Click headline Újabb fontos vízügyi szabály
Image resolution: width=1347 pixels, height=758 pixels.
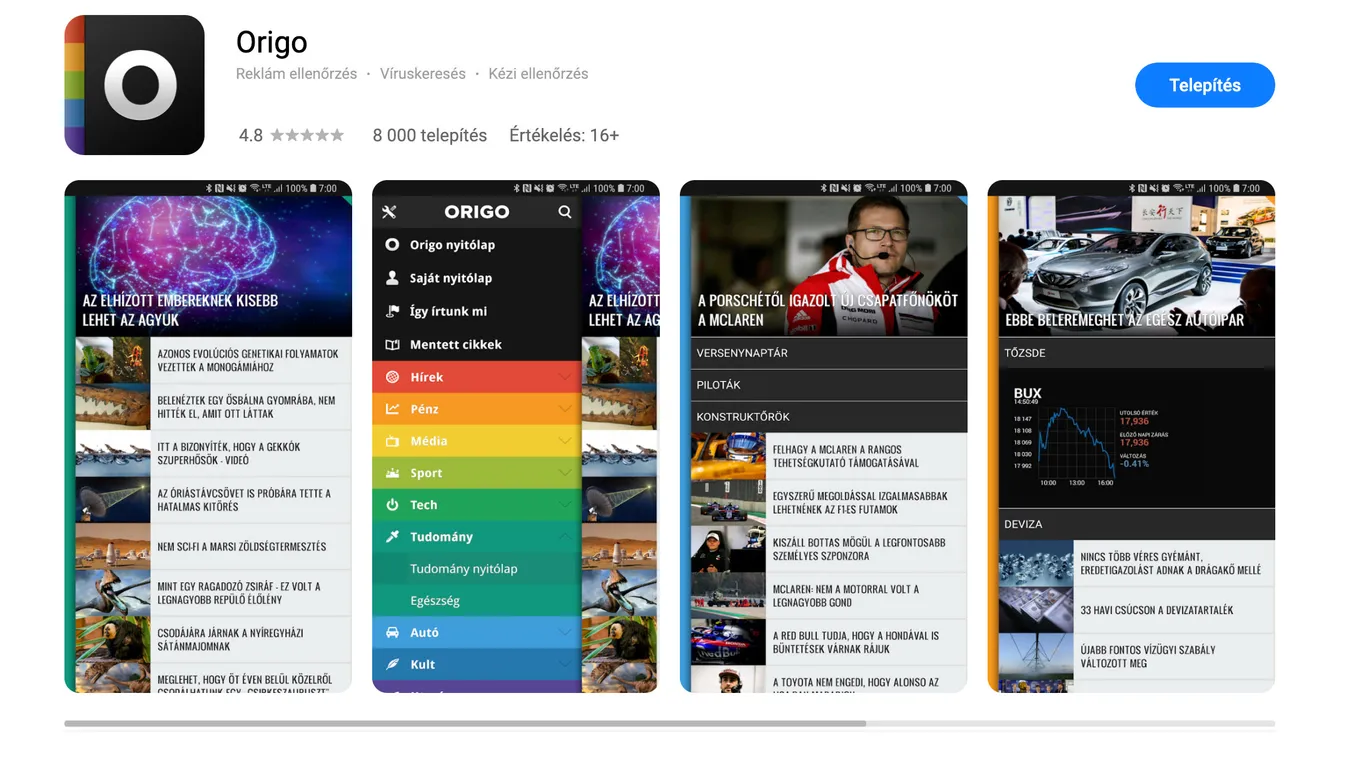pyautogui.click(x=1148, y=656)
